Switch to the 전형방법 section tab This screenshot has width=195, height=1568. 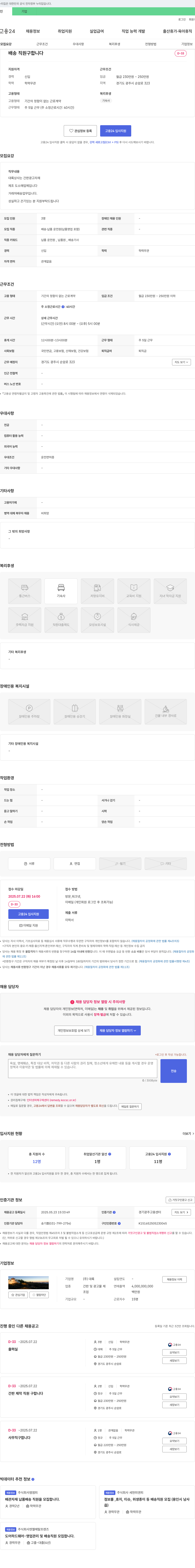click(151, 44)
